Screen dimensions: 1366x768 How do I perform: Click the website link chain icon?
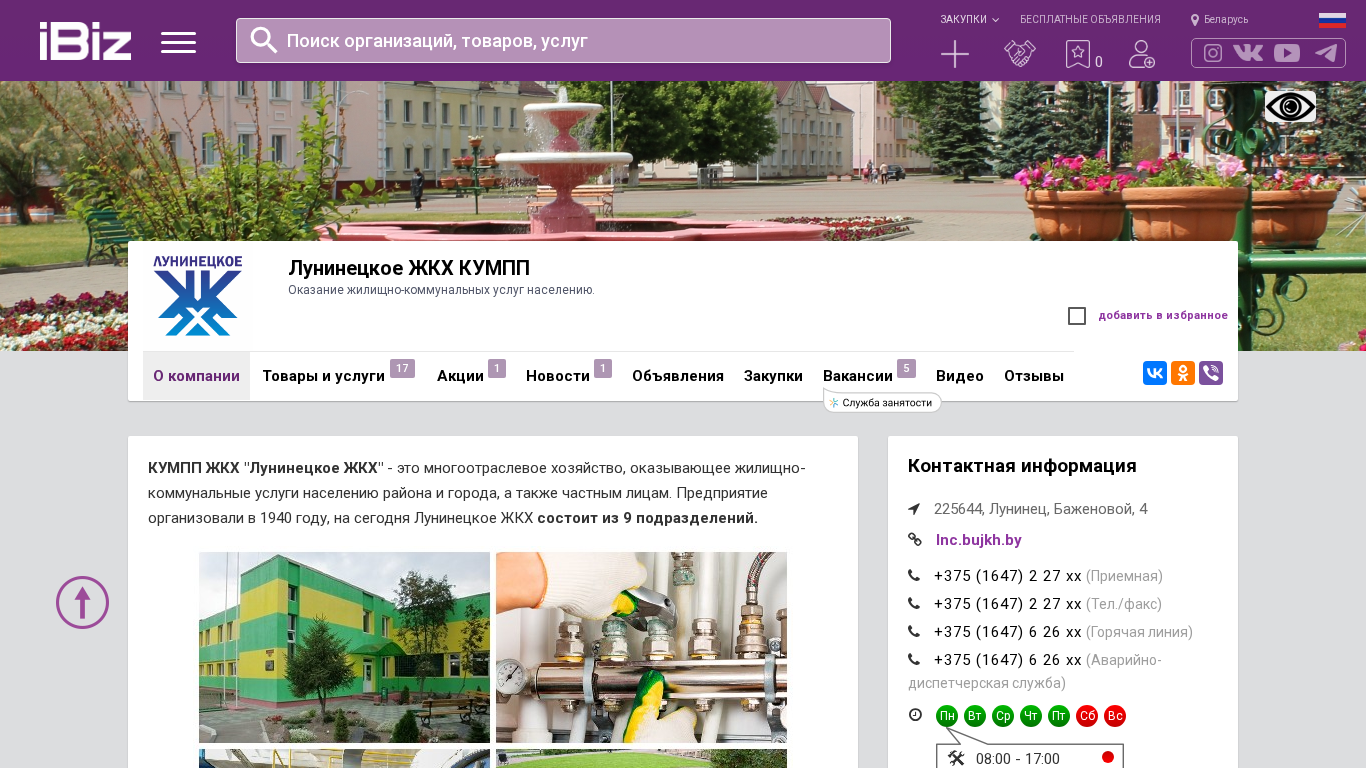915,540
